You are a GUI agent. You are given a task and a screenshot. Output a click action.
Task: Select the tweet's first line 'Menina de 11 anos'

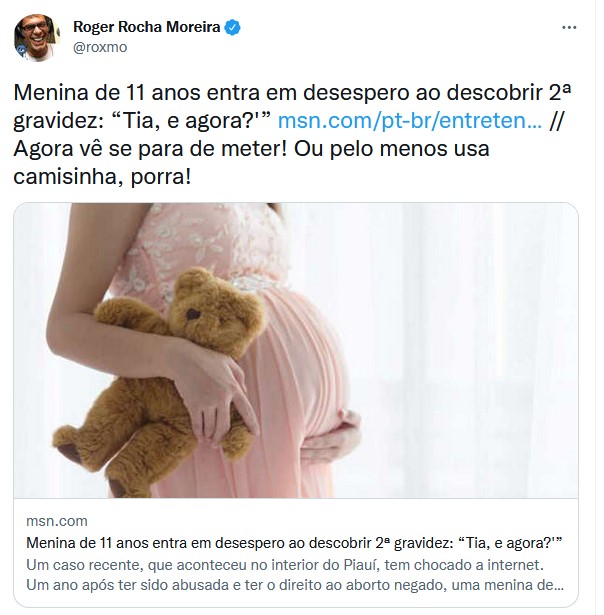point(292,93)
